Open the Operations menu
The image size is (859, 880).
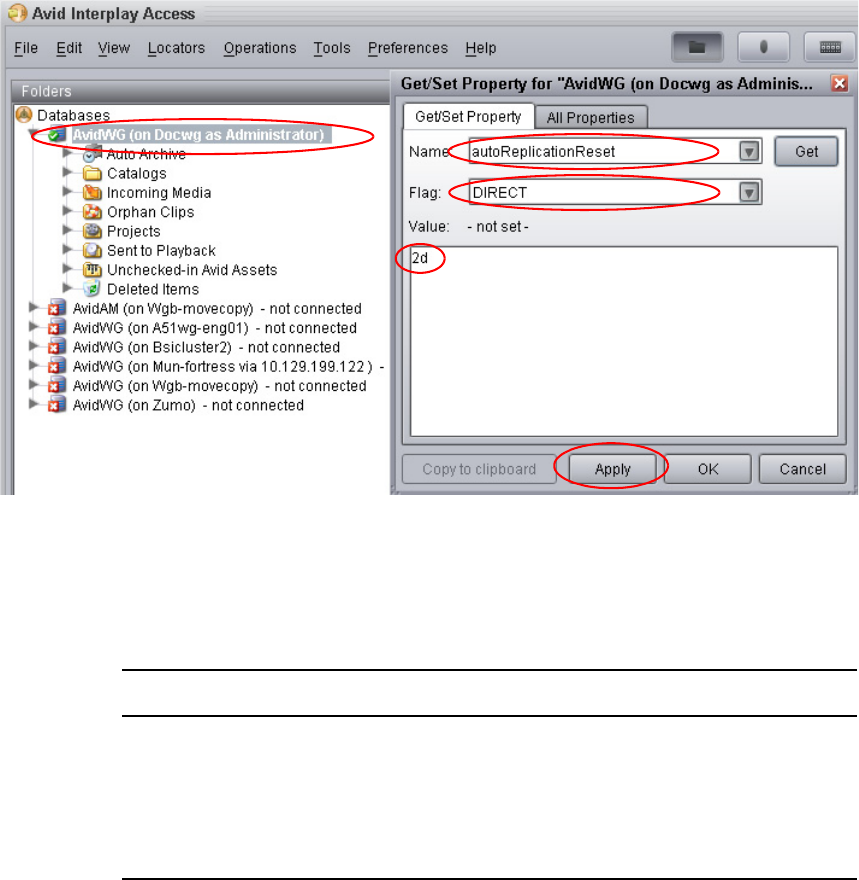(x=260, y=48)
